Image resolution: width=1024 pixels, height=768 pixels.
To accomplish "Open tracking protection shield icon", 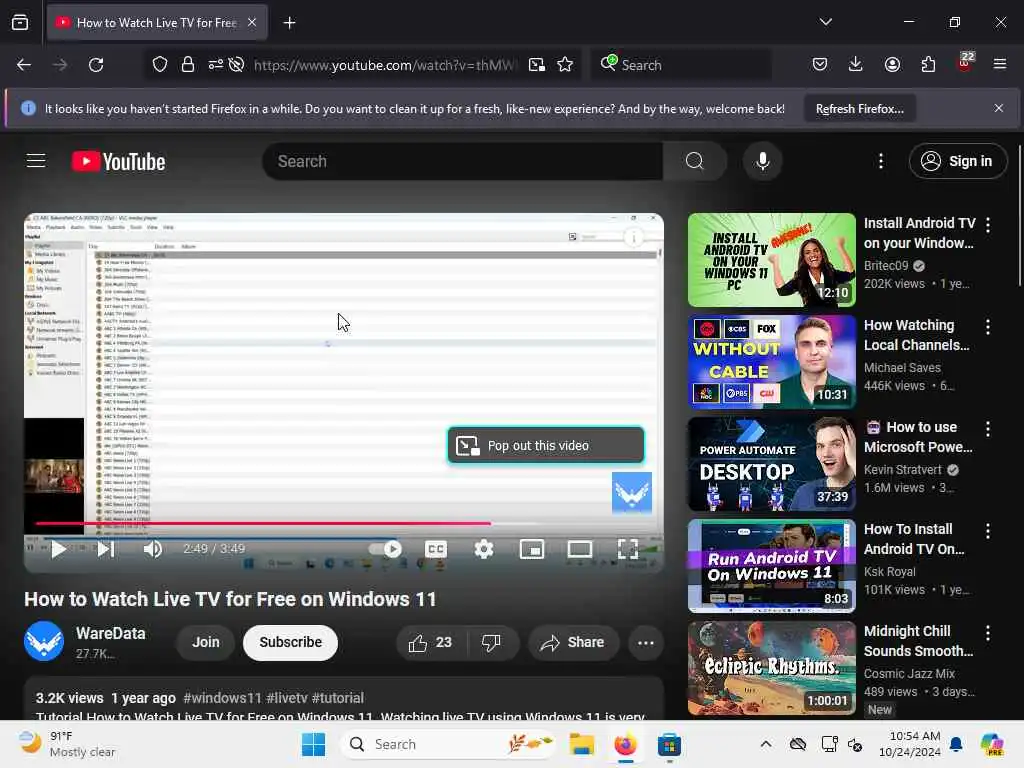I will coord(160,65).
